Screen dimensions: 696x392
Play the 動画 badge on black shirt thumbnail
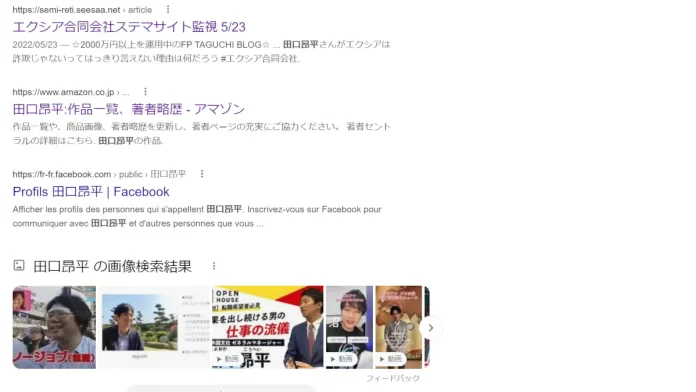[342, 359]
